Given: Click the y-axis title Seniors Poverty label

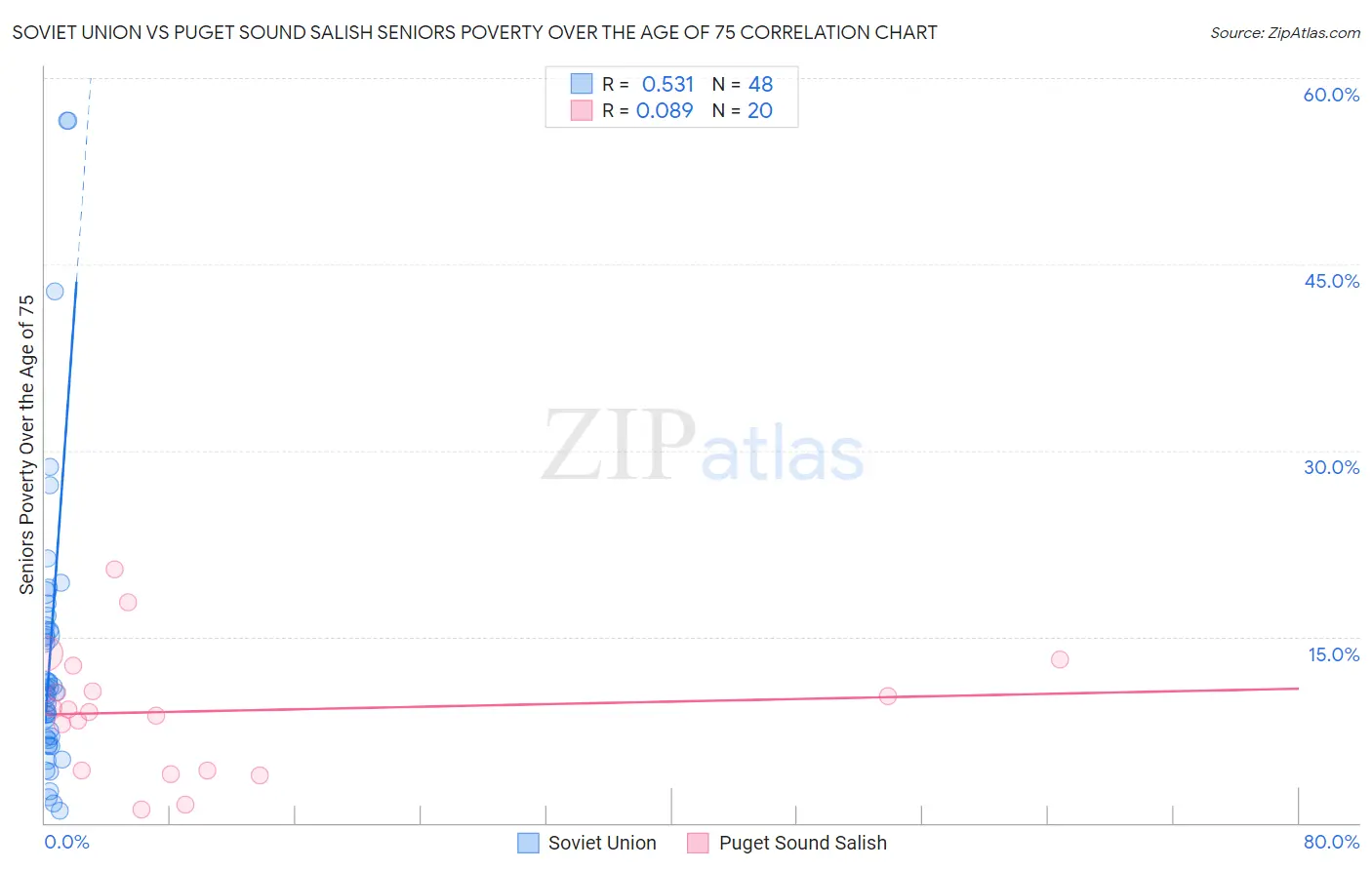Looking at the screenshot, I should tap(26, 444).
